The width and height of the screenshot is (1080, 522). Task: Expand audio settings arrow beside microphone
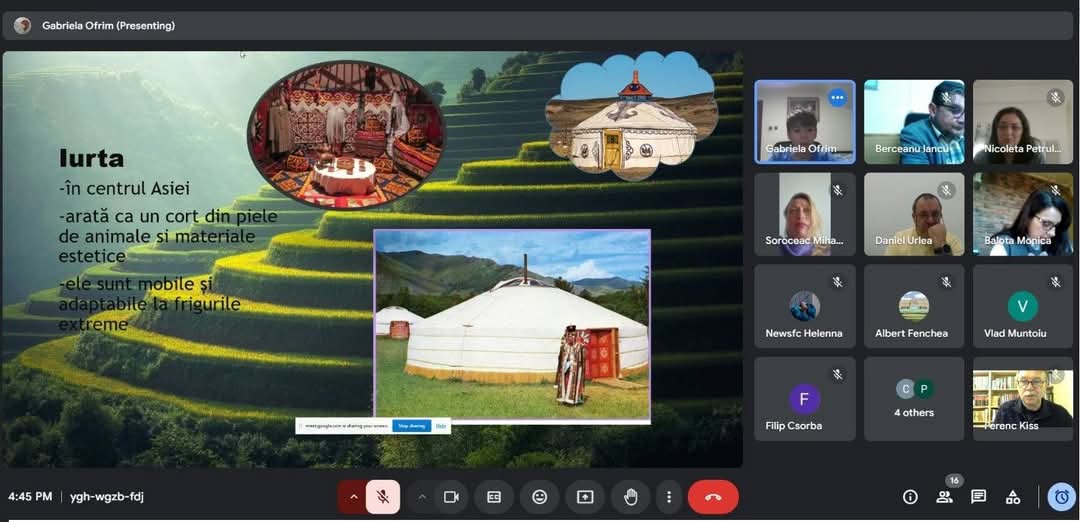pyautogui.click(x=353, y=497)
